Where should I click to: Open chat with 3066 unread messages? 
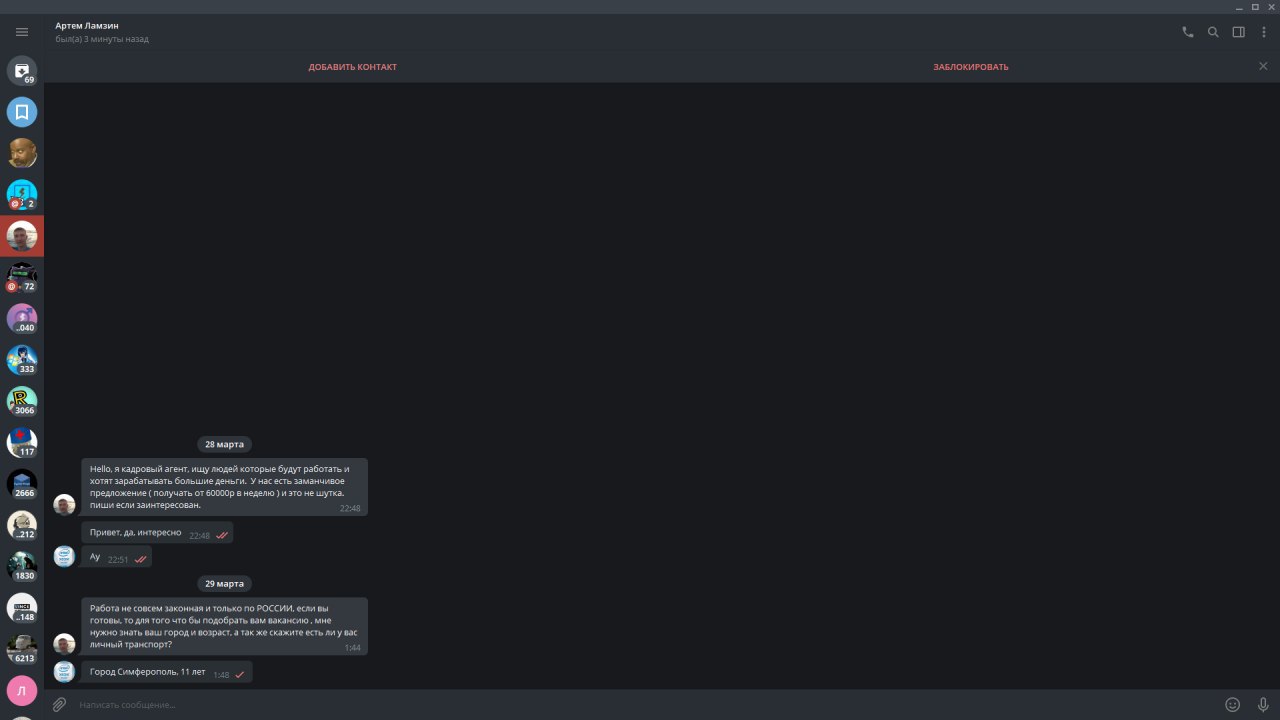point(22,401)
